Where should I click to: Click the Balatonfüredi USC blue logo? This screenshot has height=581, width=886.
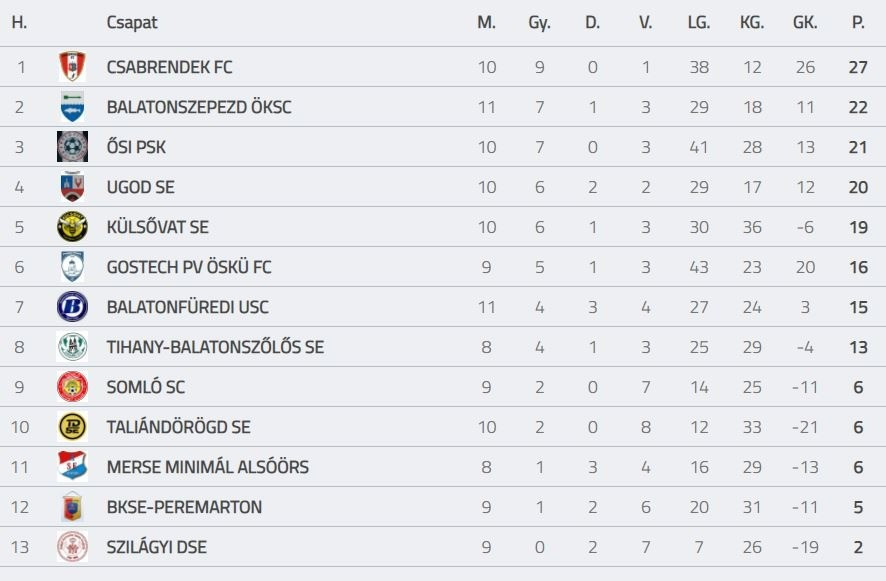[x=72, y=307]
